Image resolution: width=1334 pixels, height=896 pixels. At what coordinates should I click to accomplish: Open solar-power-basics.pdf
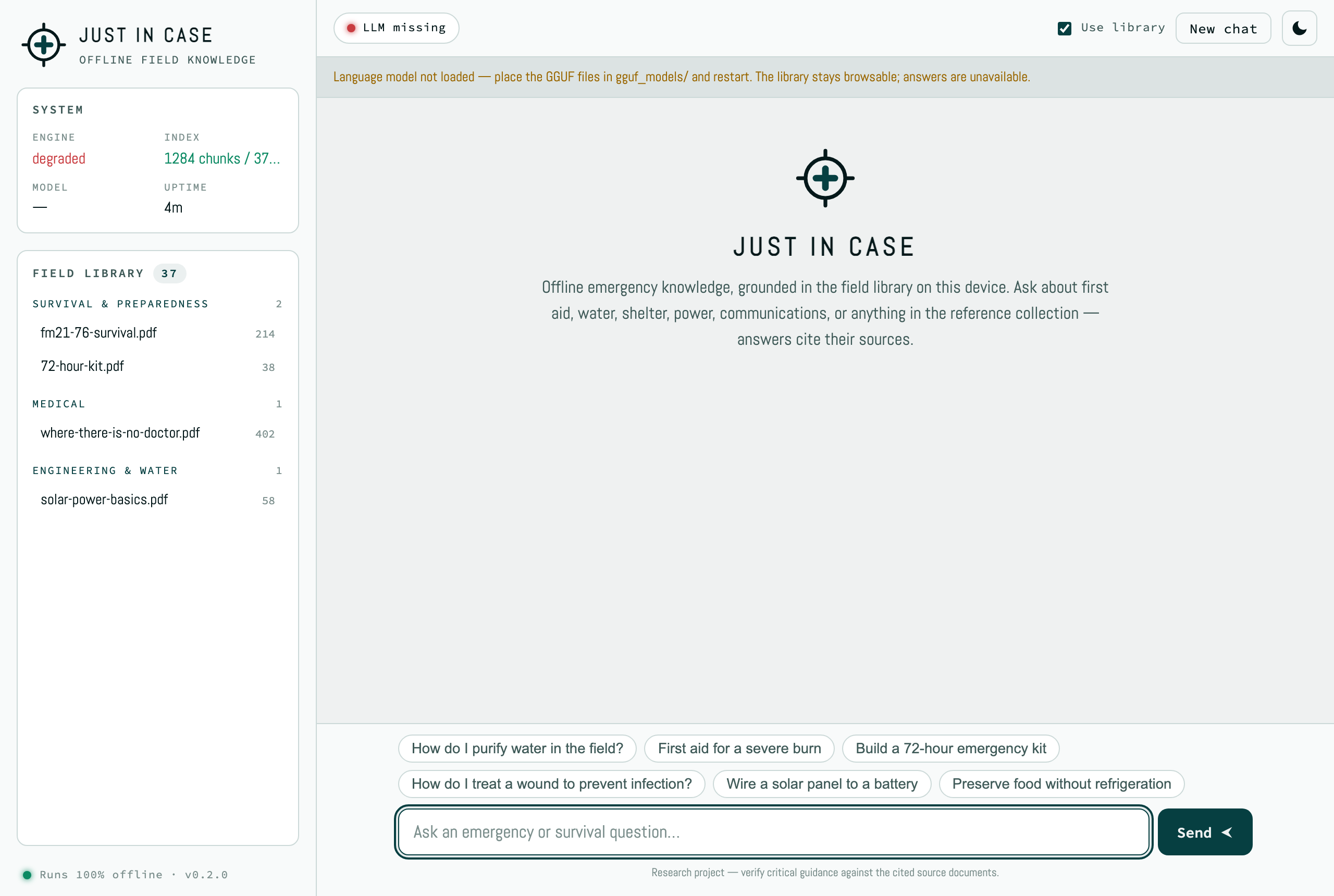click(x=157, y=500)
